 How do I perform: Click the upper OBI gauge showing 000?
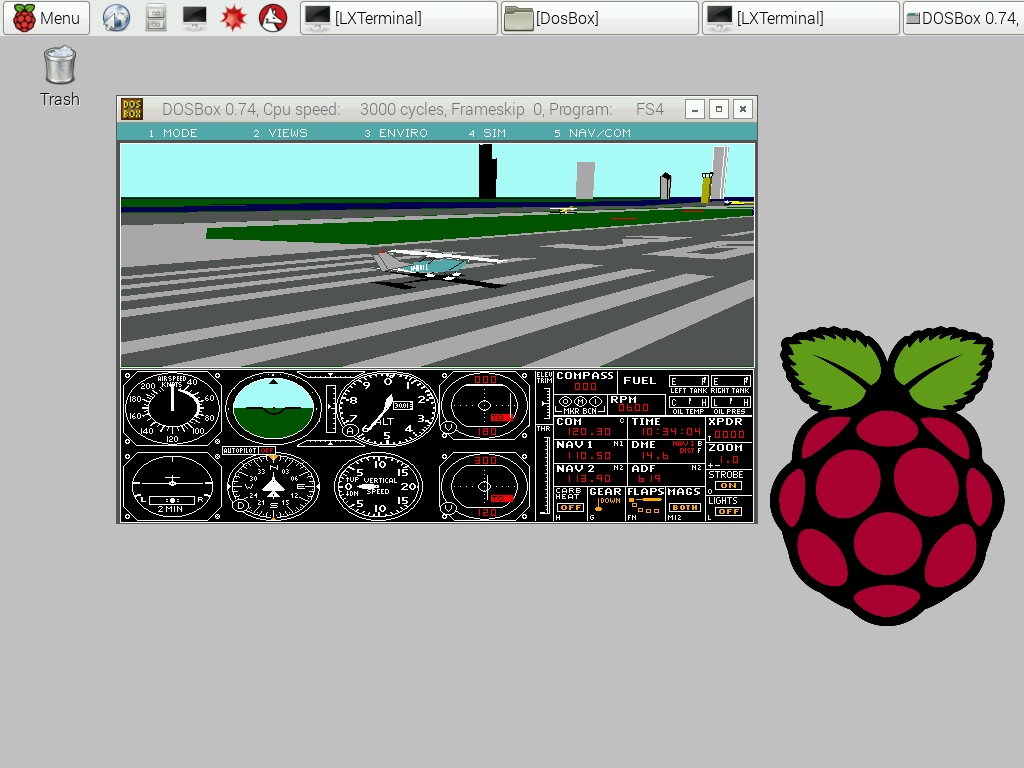485,406
